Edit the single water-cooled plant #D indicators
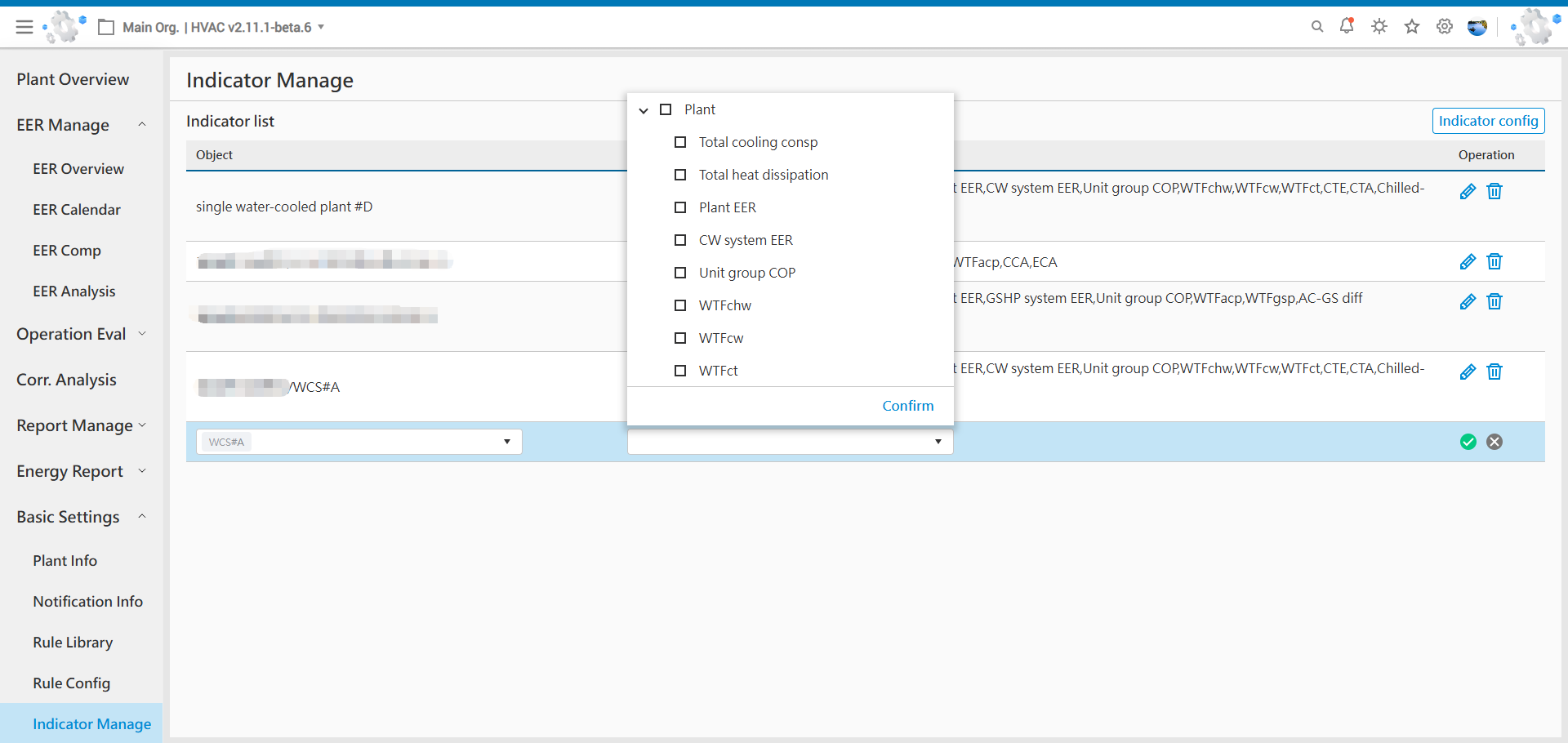This screenshot has height=743, width=1568. tap(1468, 191)
